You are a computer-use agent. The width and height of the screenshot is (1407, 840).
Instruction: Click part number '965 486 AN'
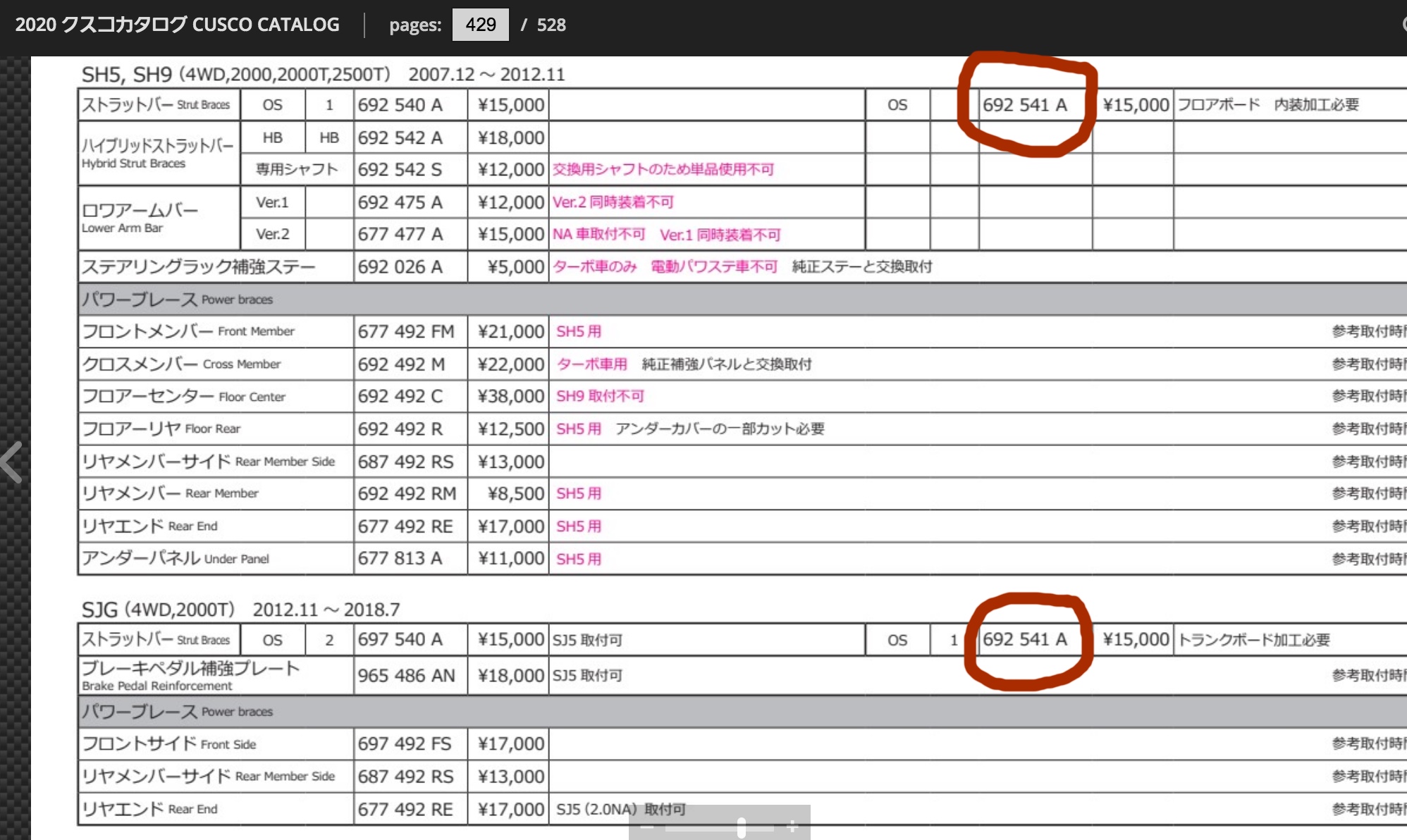coord(406,675)
